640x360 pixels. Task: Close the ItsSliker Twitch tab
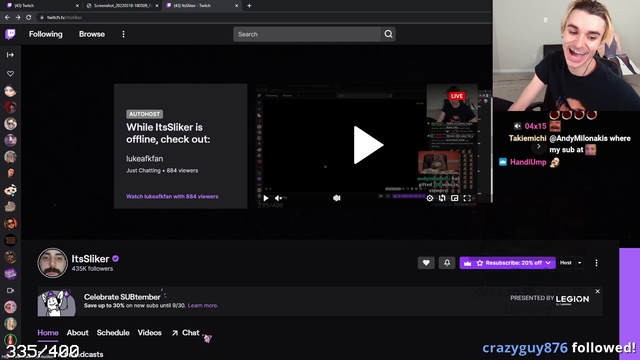point(236,6)
